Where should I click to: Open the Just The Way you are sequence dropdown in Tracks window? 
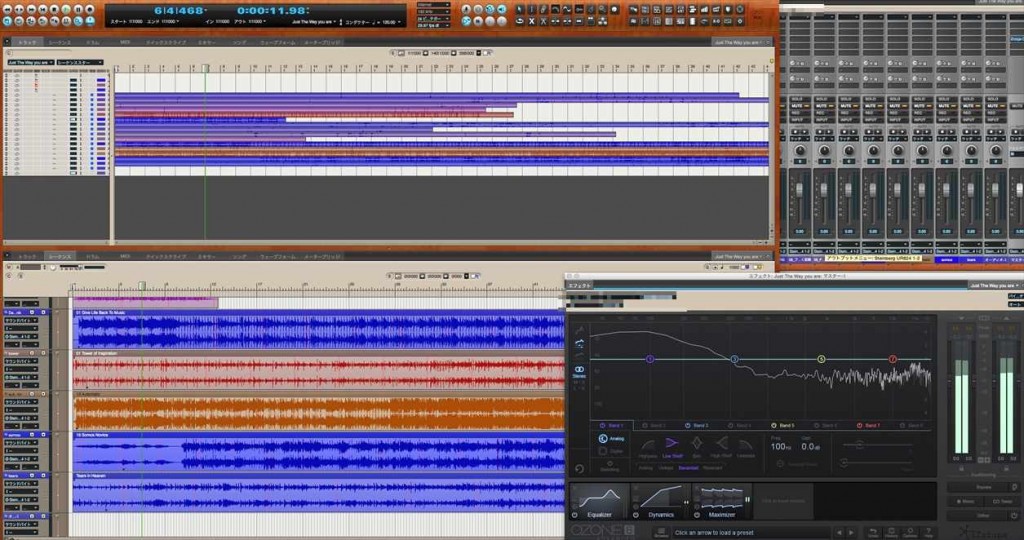(x=31, y=63)
